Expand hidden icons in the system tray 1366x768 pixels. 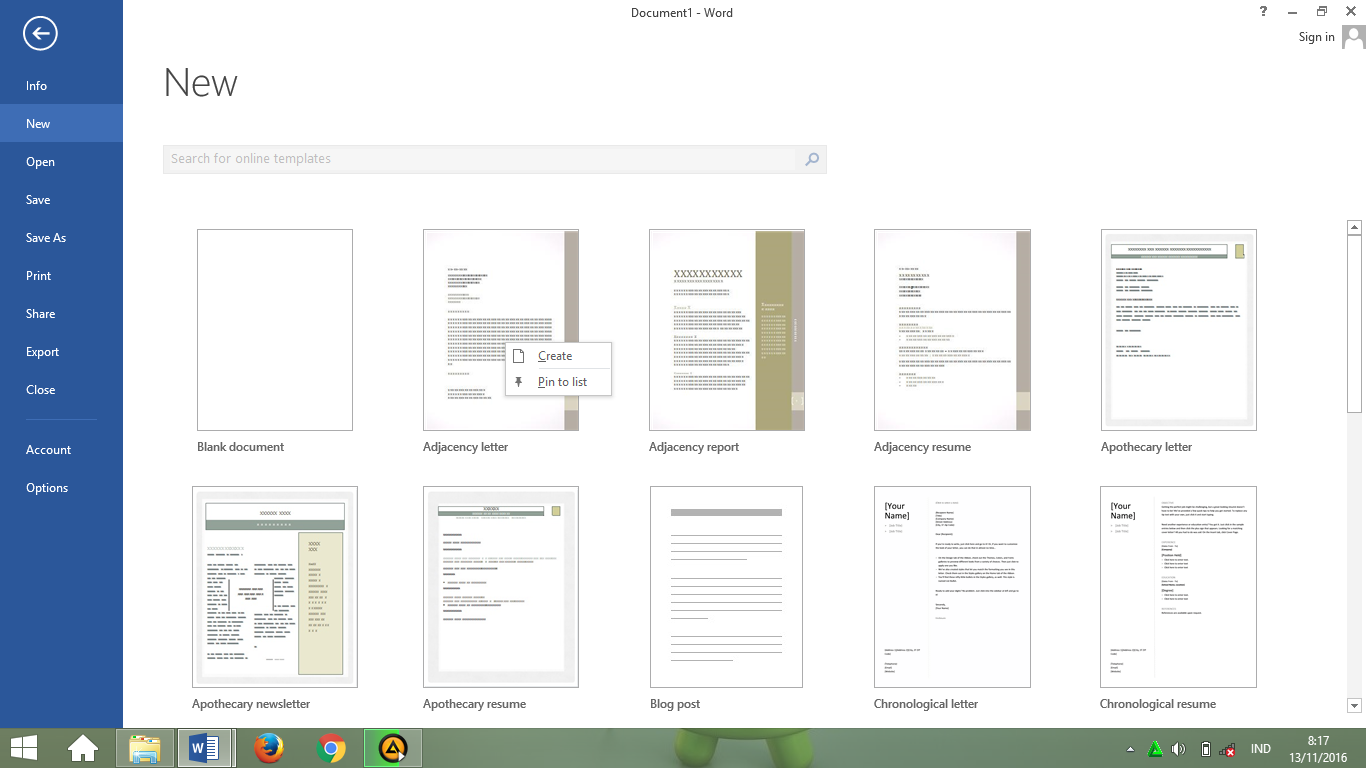(x=1131, y=747)
